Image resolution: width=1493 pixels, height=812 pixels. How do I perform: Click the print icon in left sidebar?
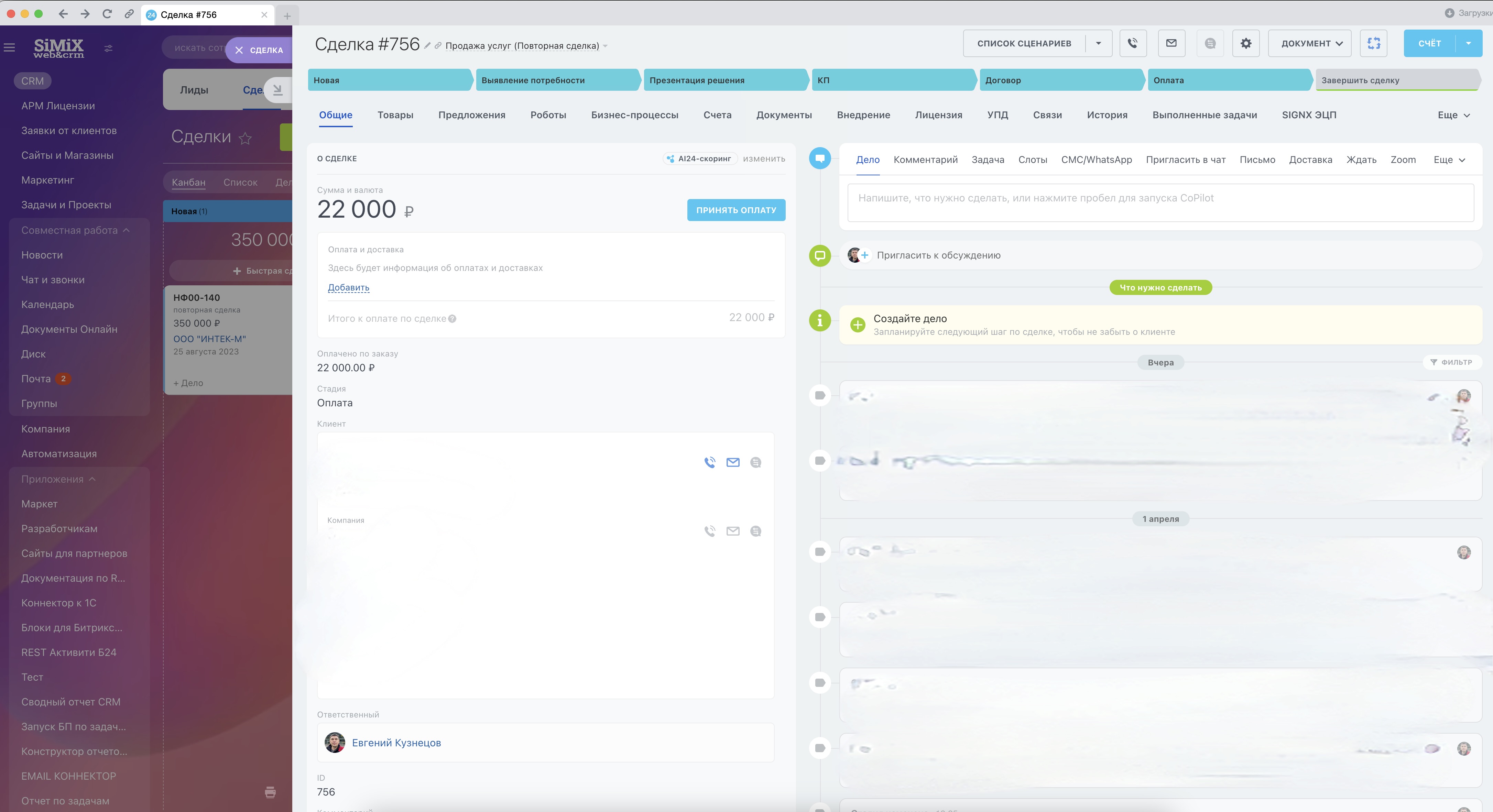coord(270,792)
